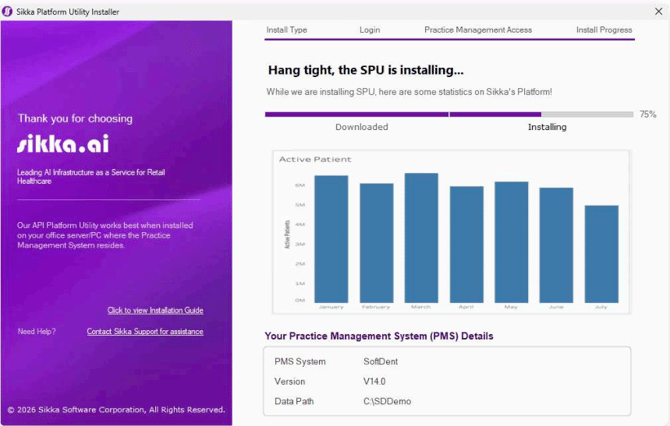This screenshot has height=426, width=670.
Task: Select the January bar in chart
Action: click(x=331, y=238)
